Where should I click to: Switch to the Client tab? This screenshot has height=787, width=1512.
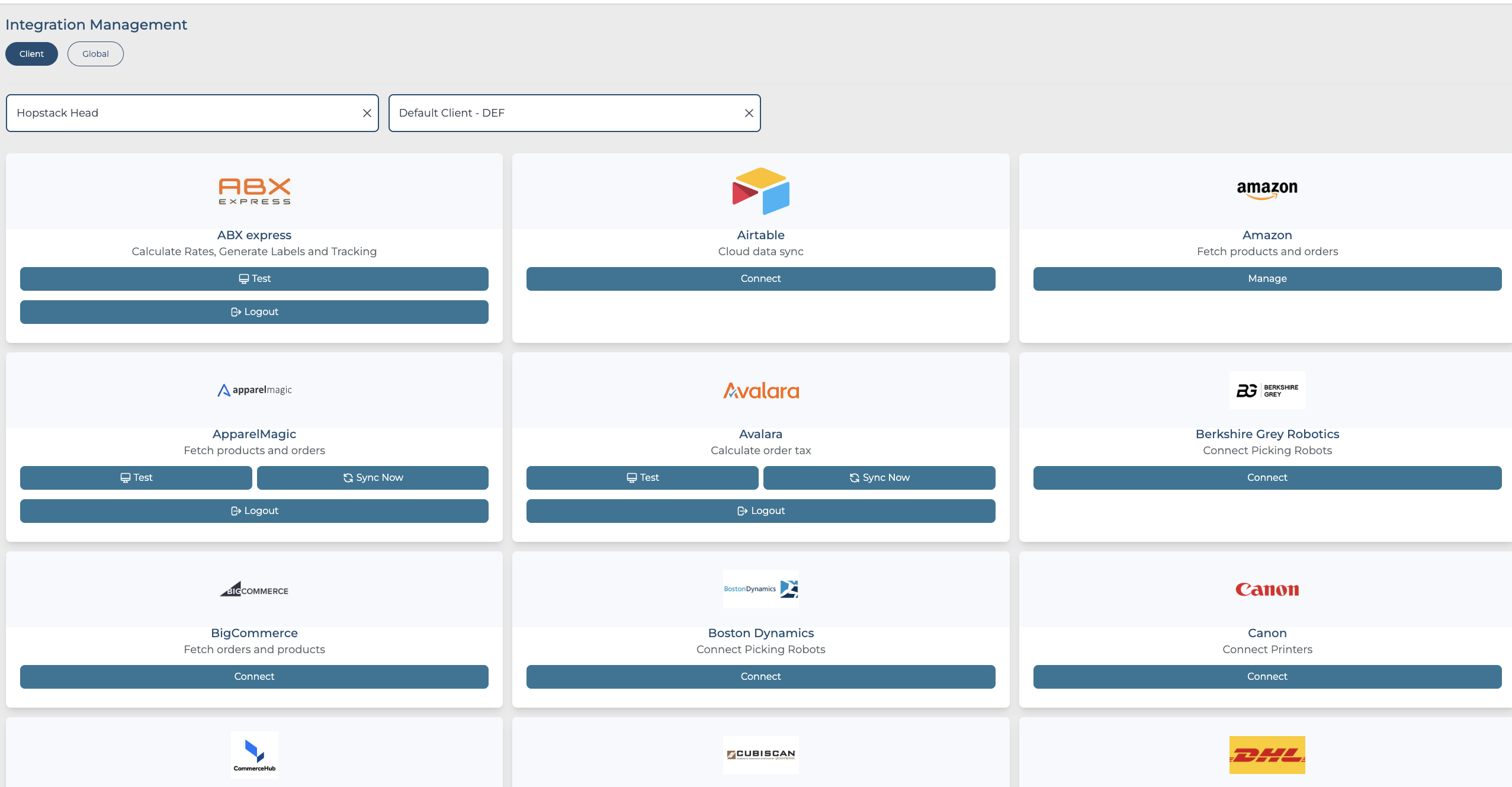click(x=31, y=54)
